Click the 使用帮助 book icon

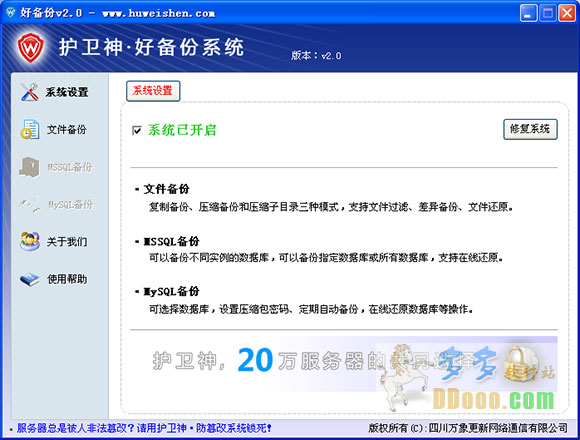pos(30,279)
